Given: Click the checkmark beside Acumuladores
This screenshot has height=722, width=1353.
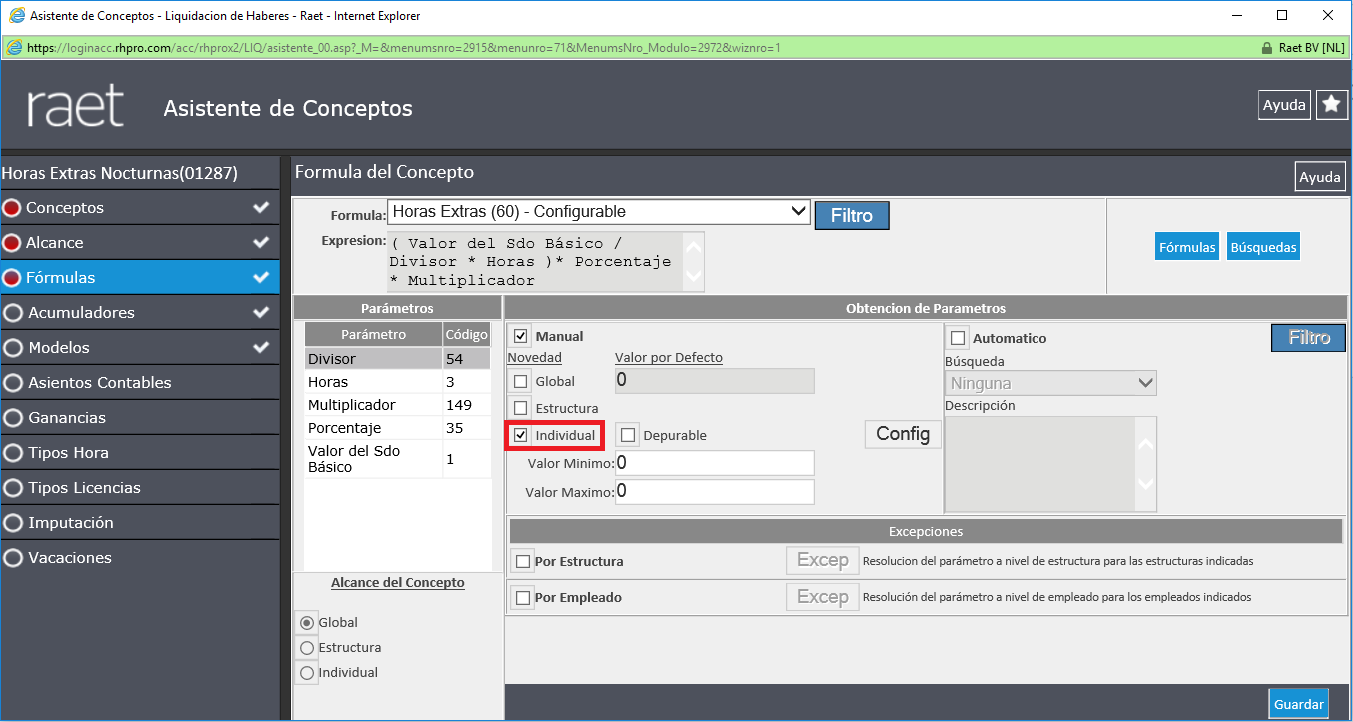Looking at the screenshot, I should point(261,313).
